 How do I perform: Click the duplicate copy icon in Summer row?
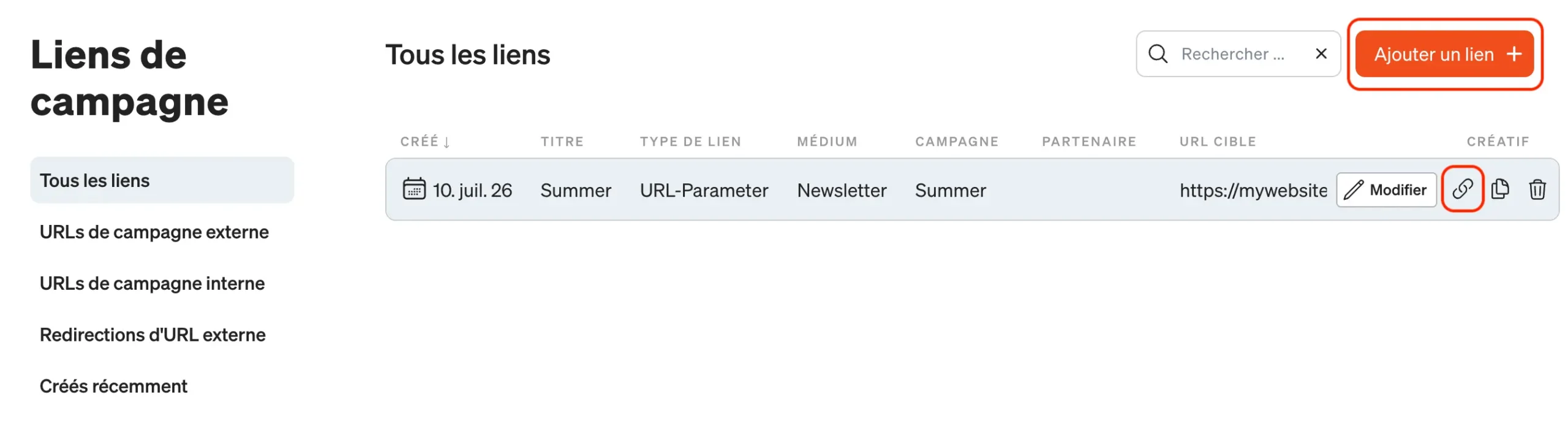click(1499, 189)
